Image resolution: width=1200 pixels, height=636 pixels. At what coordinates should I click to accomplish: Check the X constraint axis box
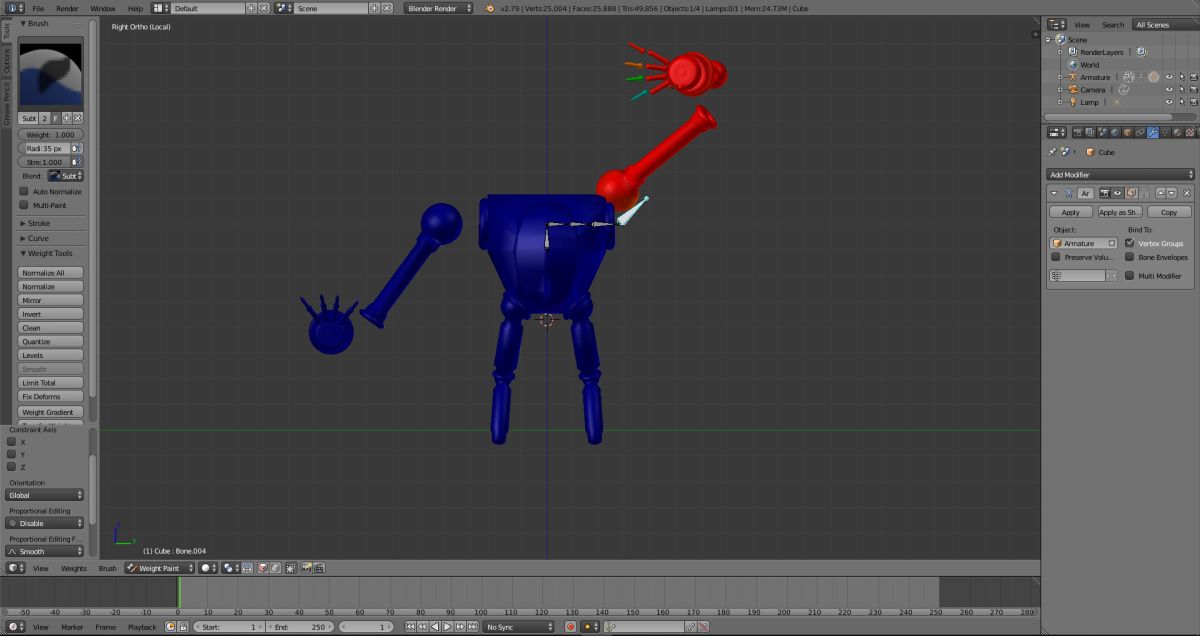point(12,441)
